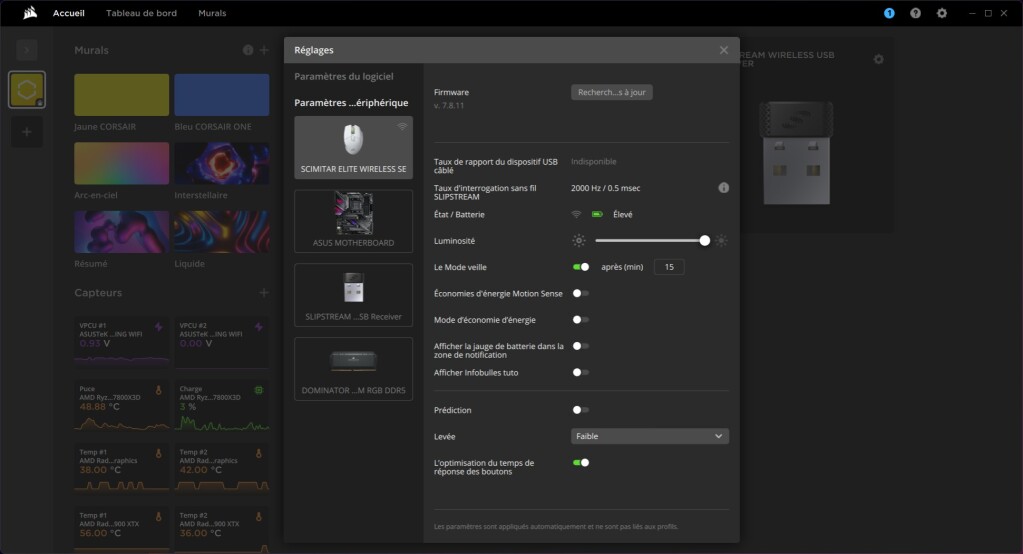Choose the Jaune CORSAIR mural swatch
1023x554 pixels.
pos(121,95)
